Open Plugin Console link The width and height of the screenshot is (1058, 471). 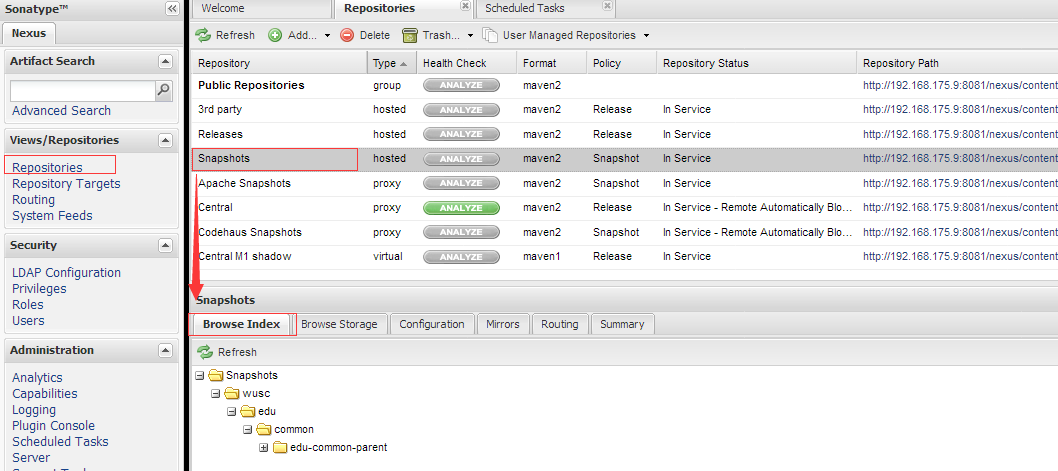[x=53, y=426]
